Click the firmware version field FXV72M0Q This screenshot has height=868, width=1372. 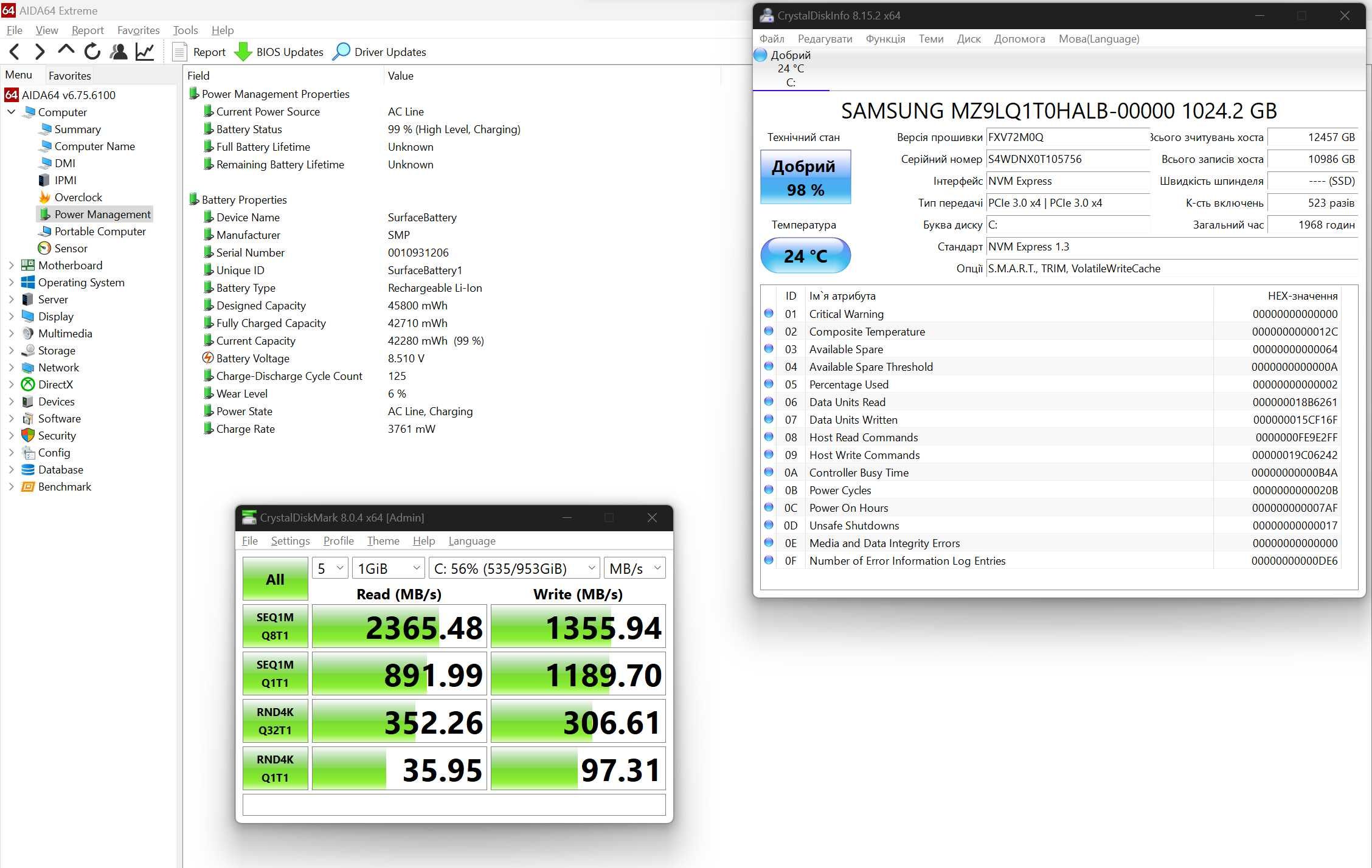tap(1067, 137)
